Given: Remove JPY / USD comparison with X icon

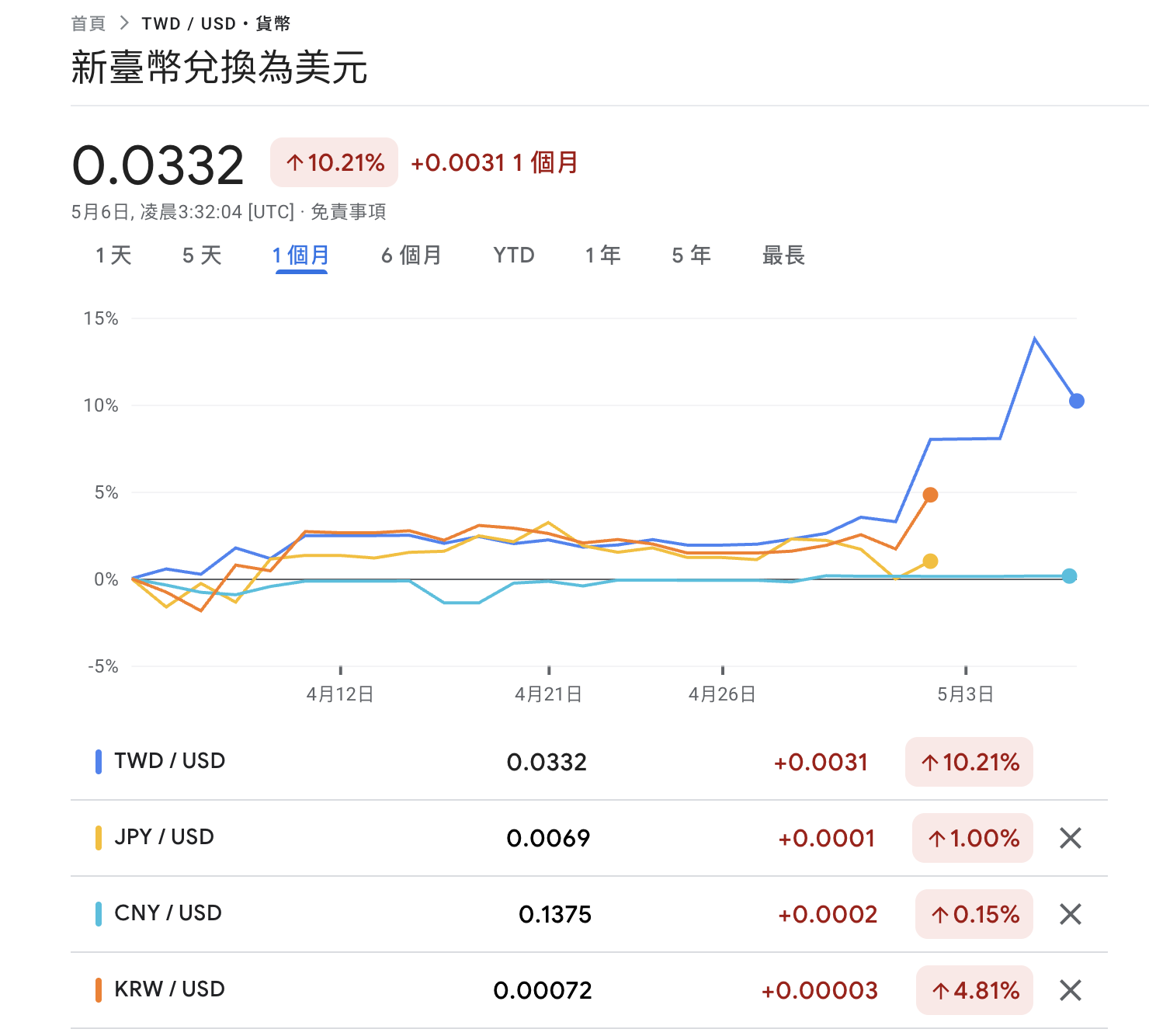Looking at the screenshot, I should [x=1071, y=838].
